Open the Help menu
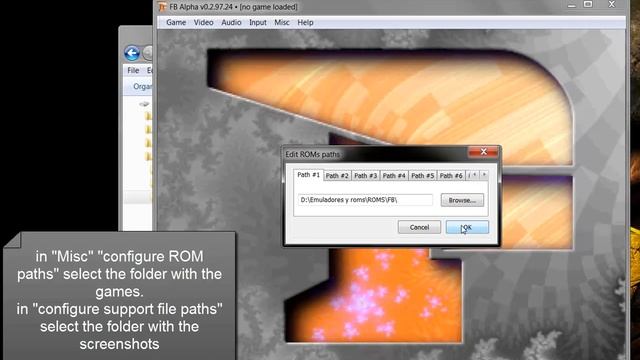 tap(305, 22)
